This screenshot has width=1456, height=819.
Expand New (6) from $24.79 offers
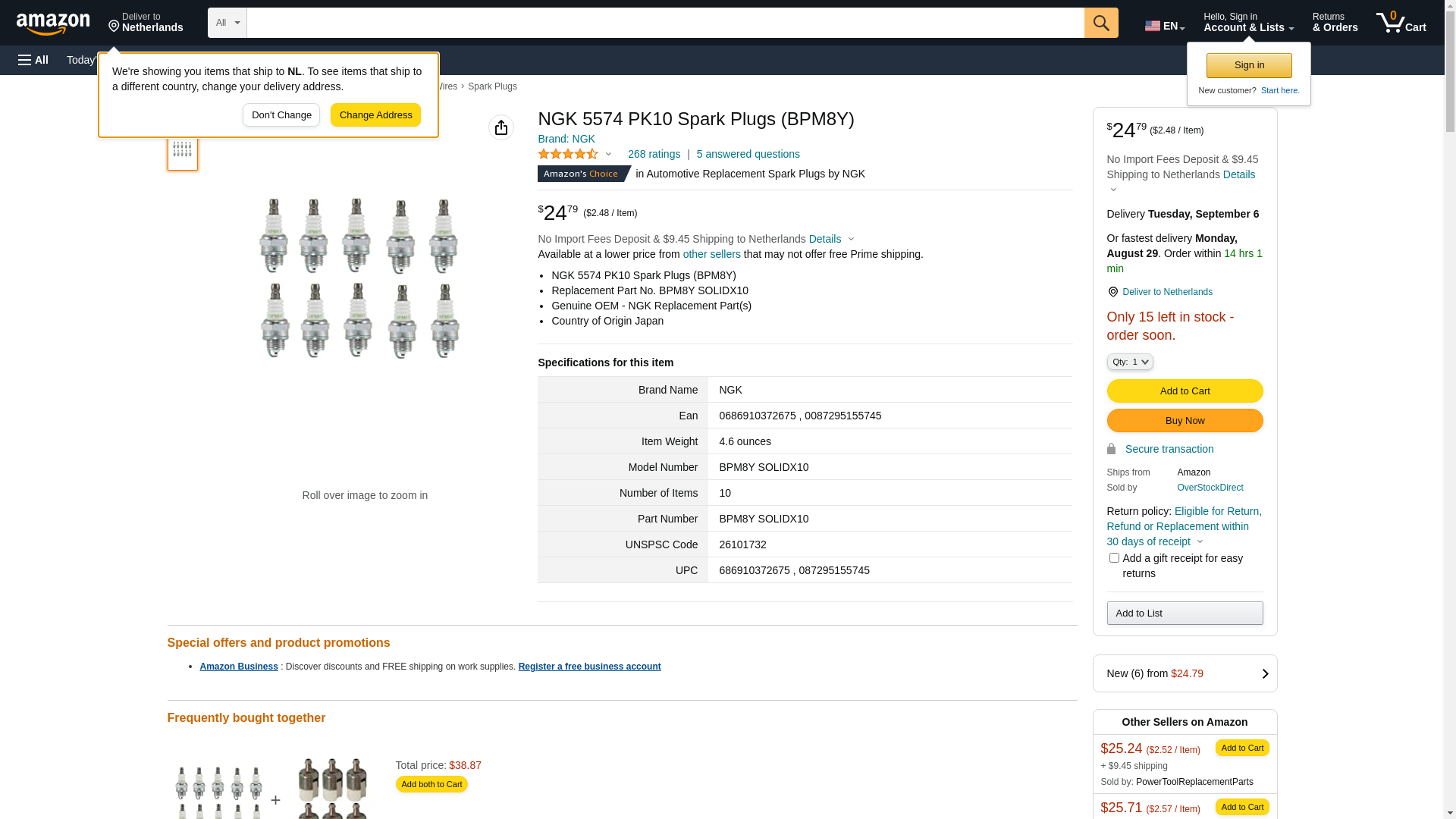(1185, 673)
